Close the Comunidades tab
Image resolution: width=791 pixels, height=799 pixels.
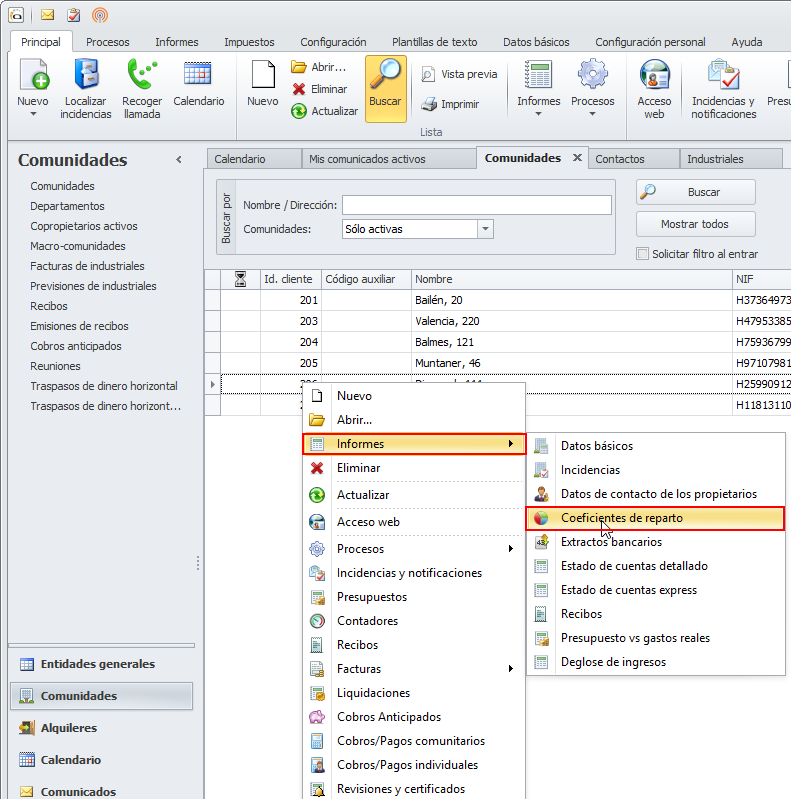577,158
